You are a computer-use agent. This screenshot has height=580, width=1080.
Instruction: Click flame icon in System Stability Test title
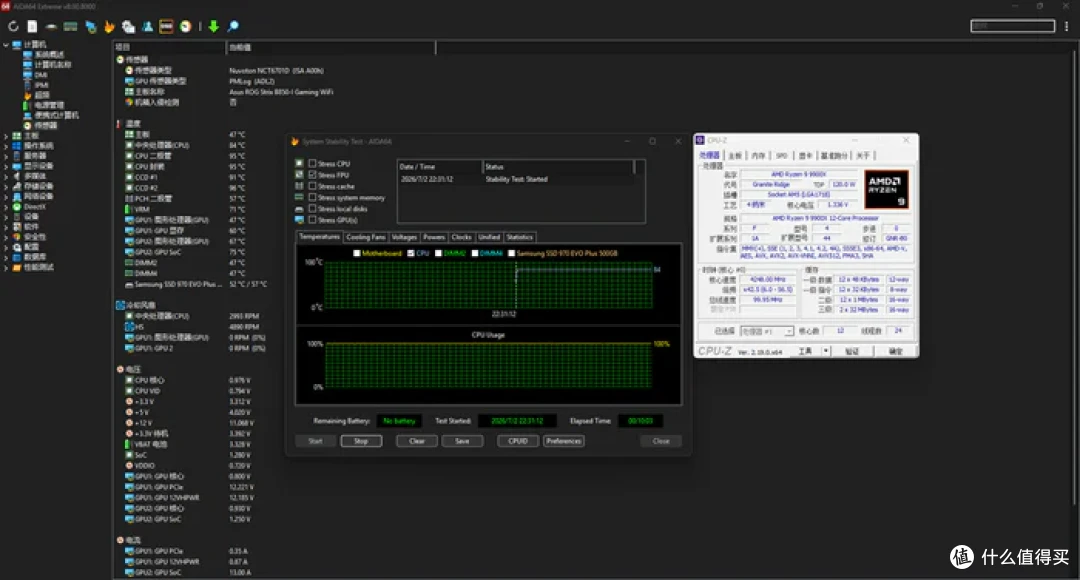click(x=295, y=141)
